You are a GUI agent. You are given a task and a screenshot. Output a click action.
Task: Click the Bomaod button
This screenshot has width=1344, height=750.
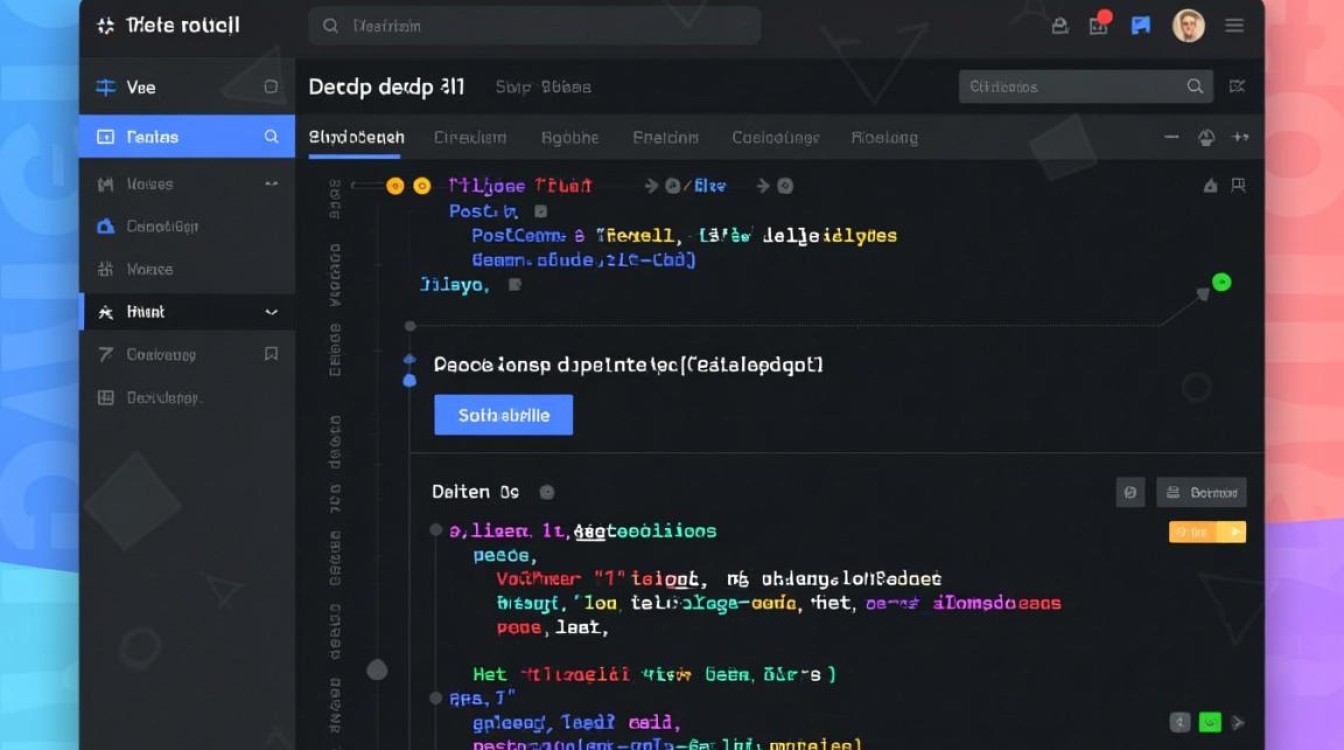tap(1202, 492)
